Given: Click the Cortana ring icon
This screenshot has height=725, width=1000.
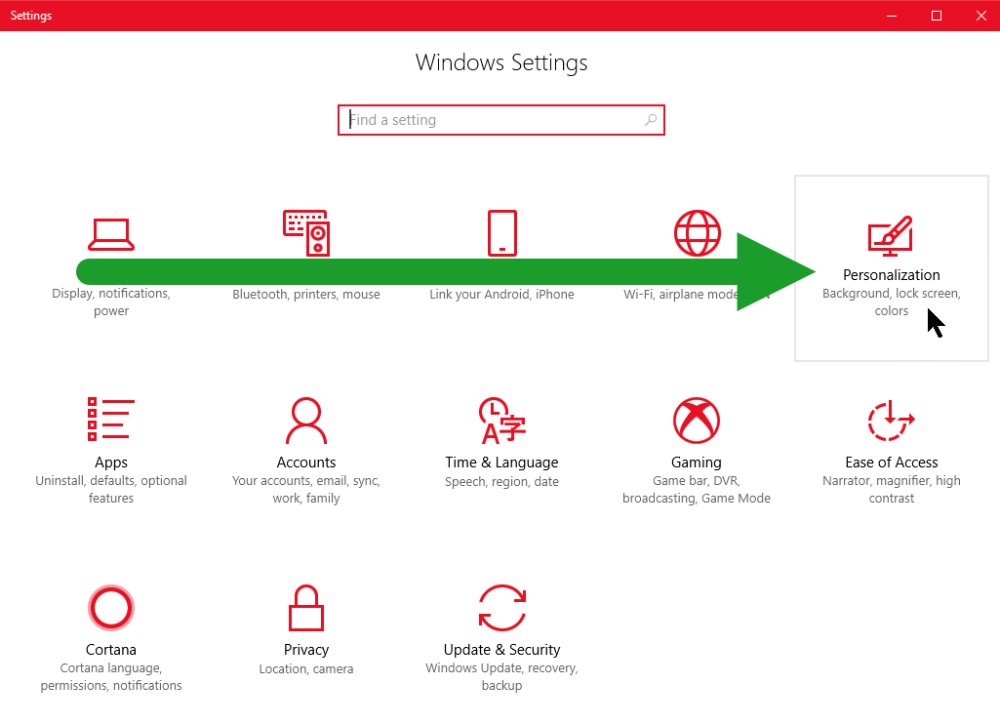Looking at the screenshot, I should point(111,607).
